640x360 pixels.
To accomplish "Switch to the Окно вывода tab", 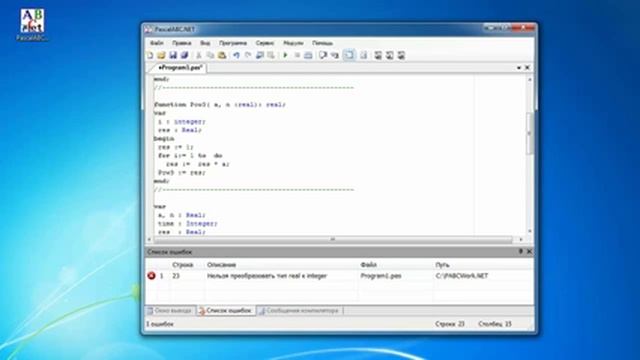I will click(x=170, y=311).
